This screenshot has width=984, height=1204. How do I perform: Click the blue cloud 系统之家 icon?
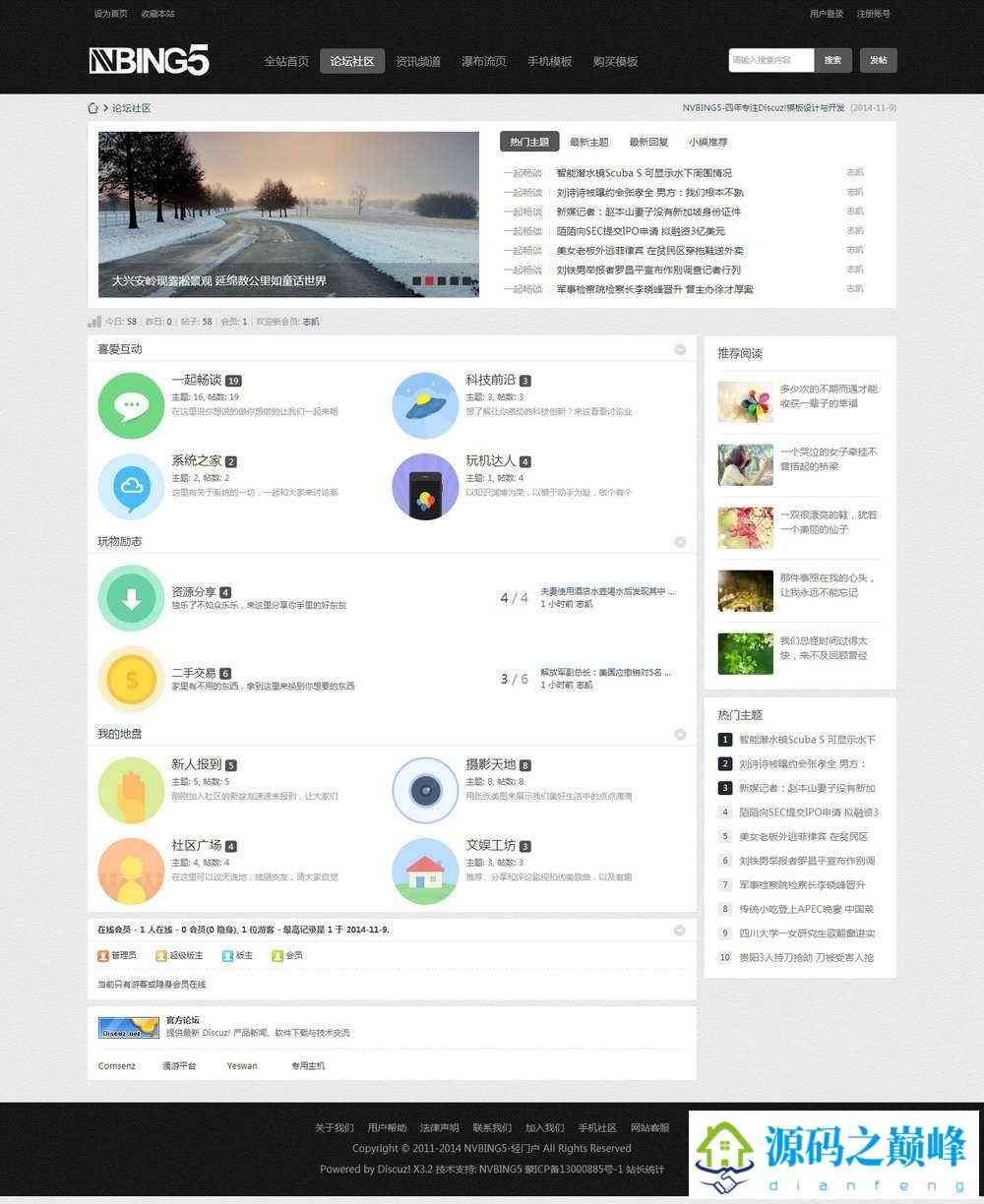coord(131,486)
